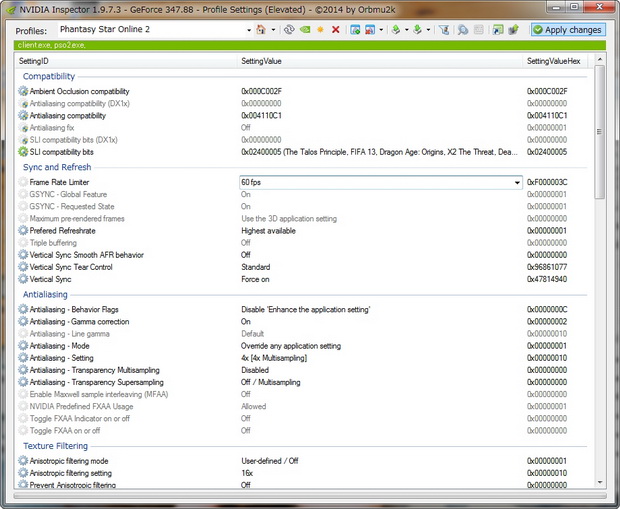Screen dimensions: 620x509
Task: Collapse the Texture Filtering group header
Action: click(x=55, y=446)
